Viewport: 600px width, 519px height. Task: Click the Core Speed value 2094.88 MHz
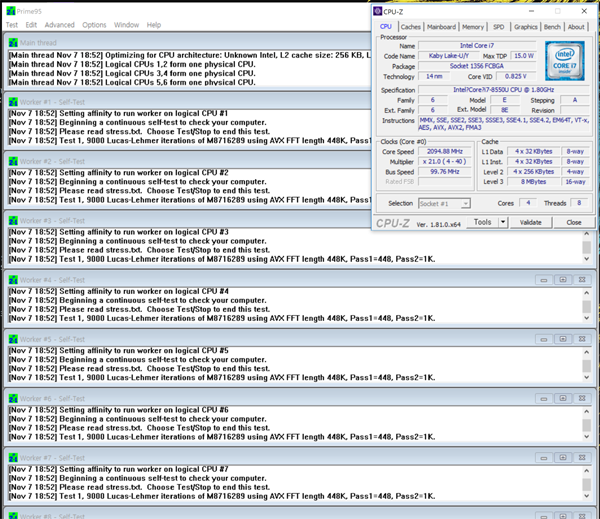(445, 152)
